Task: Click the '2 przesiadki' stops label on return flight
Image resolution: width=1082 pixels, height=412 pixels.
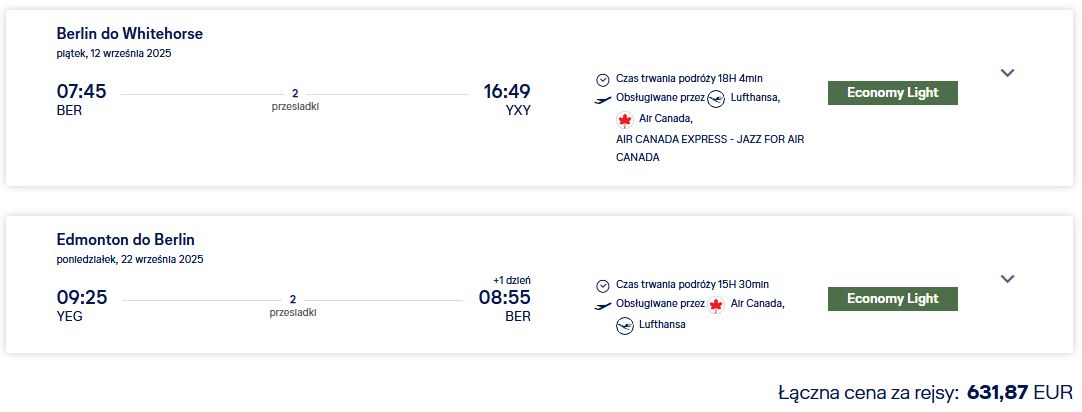Action: click(293, 306)
